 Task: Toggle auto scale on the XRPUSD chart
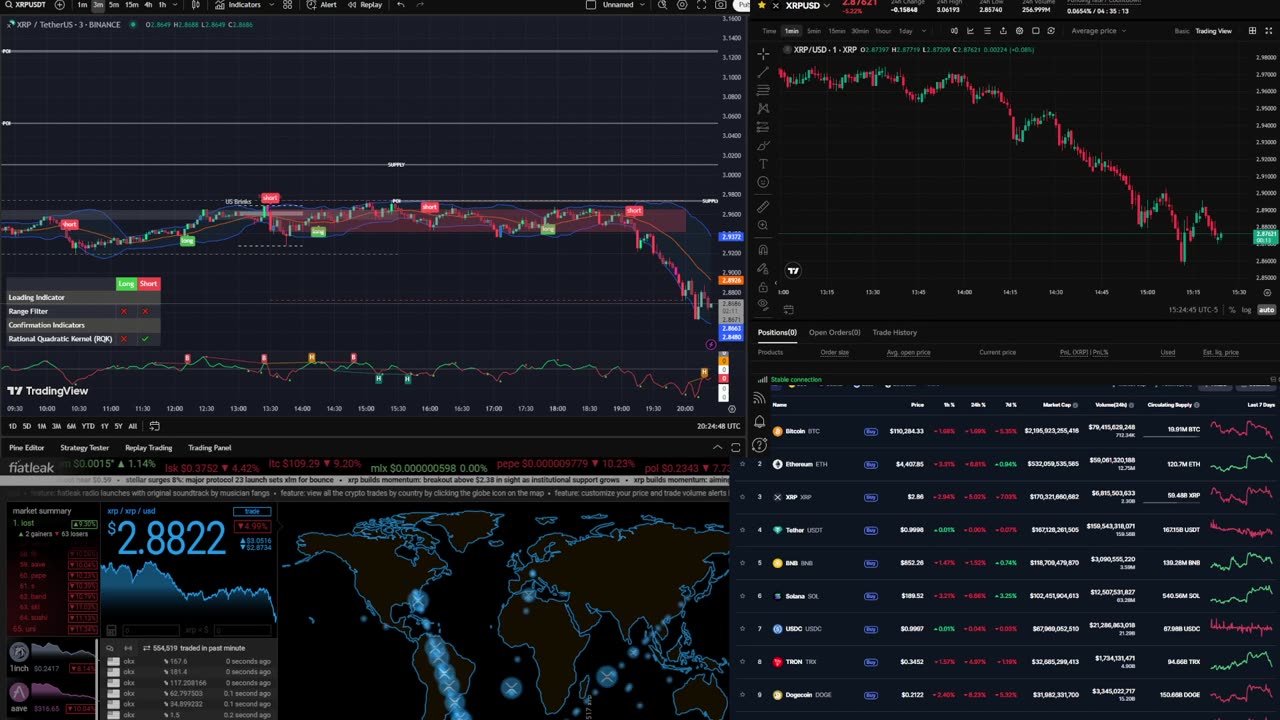click(1266, 310)
